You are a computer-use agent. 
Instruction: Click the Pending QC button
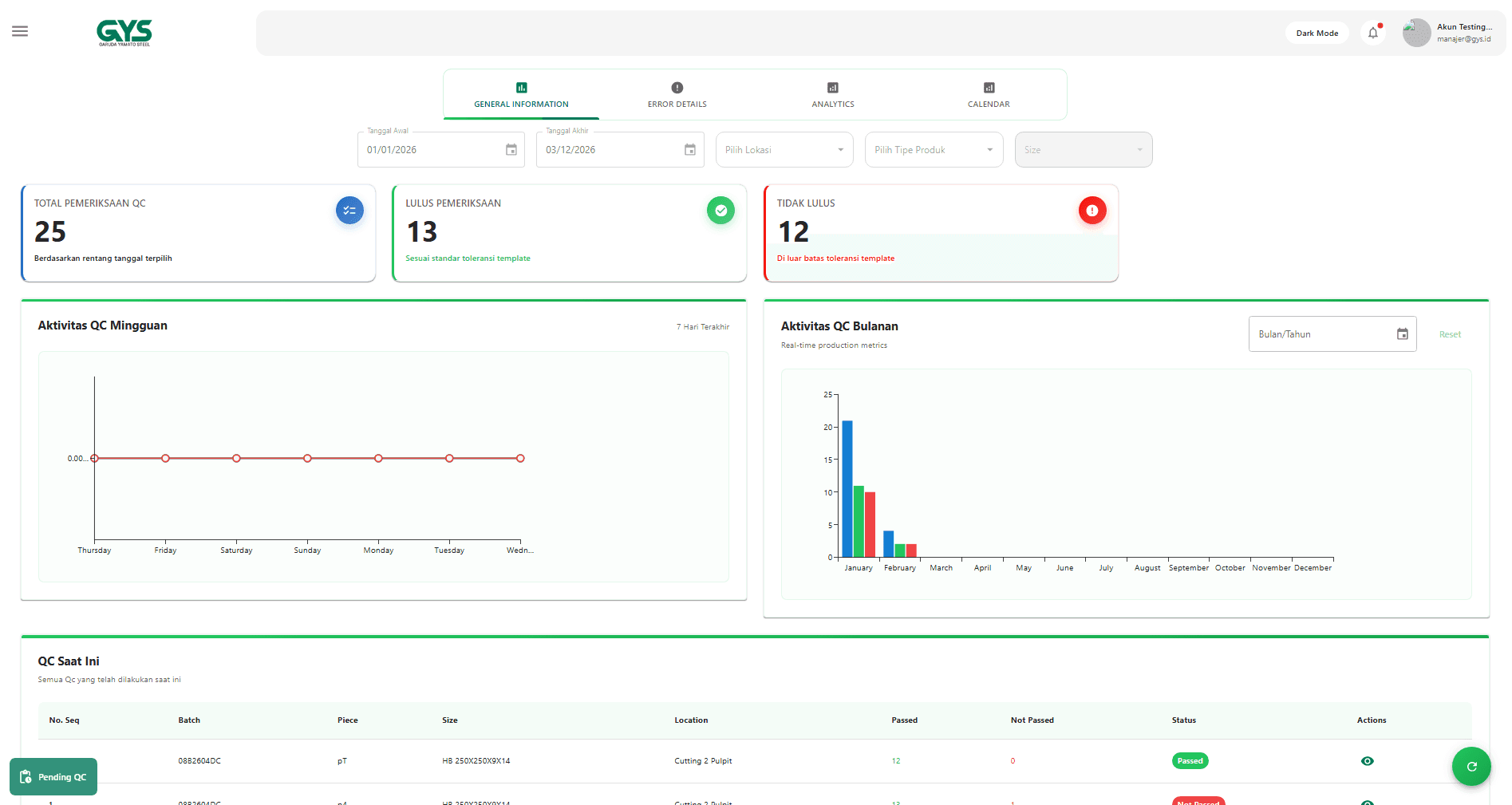coord(53,777)
